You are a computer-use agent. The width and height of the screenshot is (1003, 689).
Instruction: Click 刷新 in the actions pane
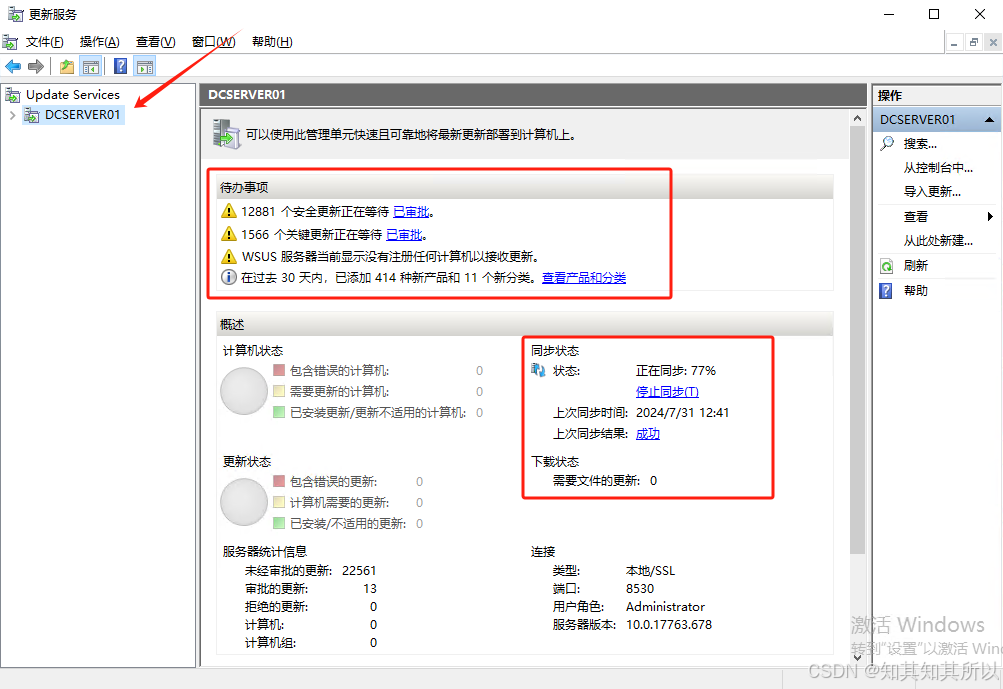tap(915, 265)
